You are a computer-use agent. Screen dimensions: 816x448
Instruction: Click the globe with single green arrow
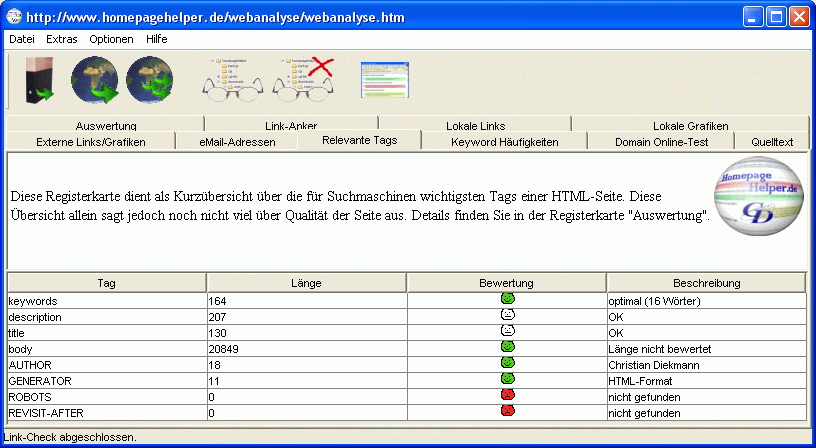(94, 80)
